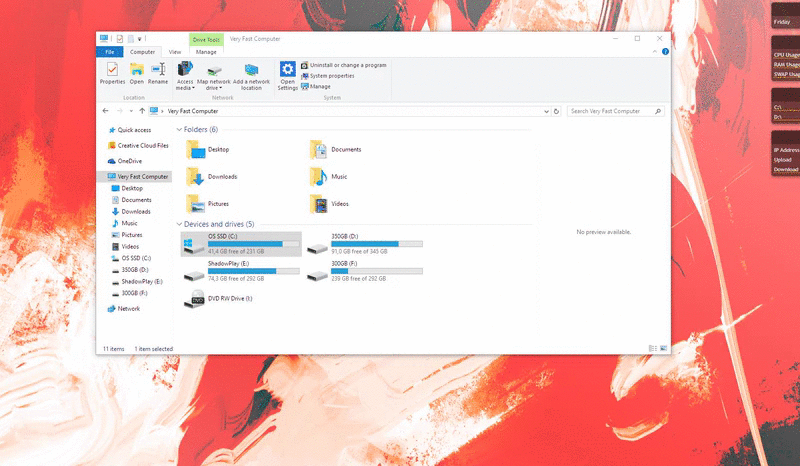Viewport: 800px width, 466px height.
Task: Select the Desktop folder in main pane
Action: point(208,150)
